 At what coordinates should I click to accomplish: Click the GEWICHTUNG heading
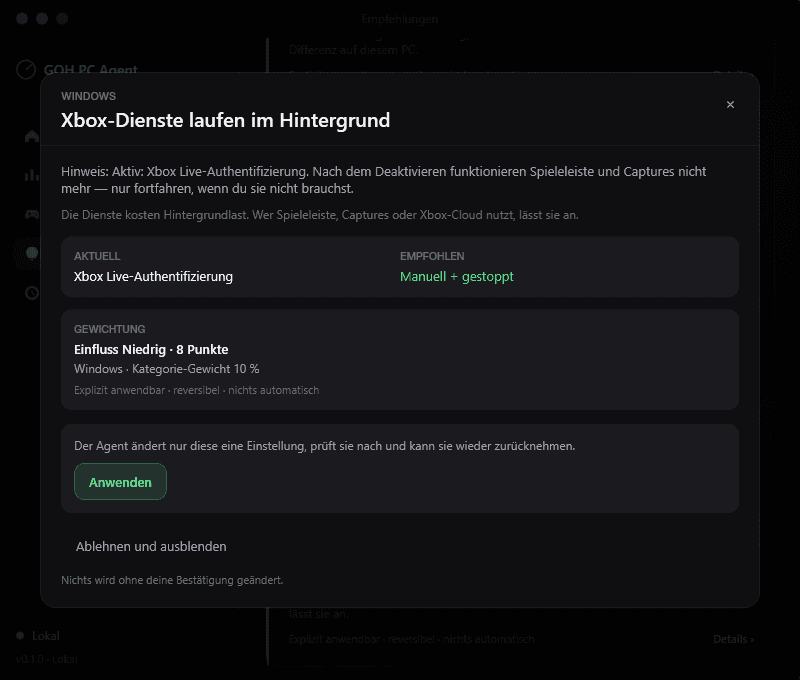[x=110, y=329]
